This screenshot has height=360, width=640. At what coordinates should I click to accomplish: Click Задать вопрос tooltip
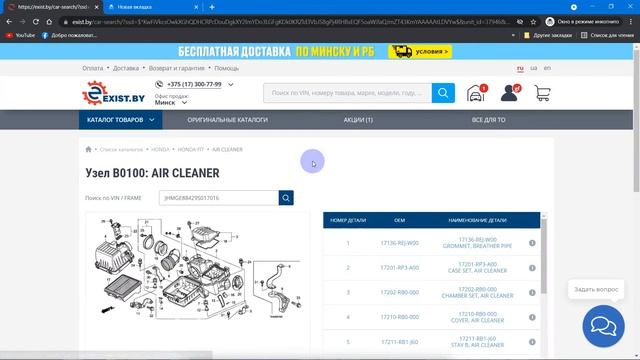click(x=596, y=289)
